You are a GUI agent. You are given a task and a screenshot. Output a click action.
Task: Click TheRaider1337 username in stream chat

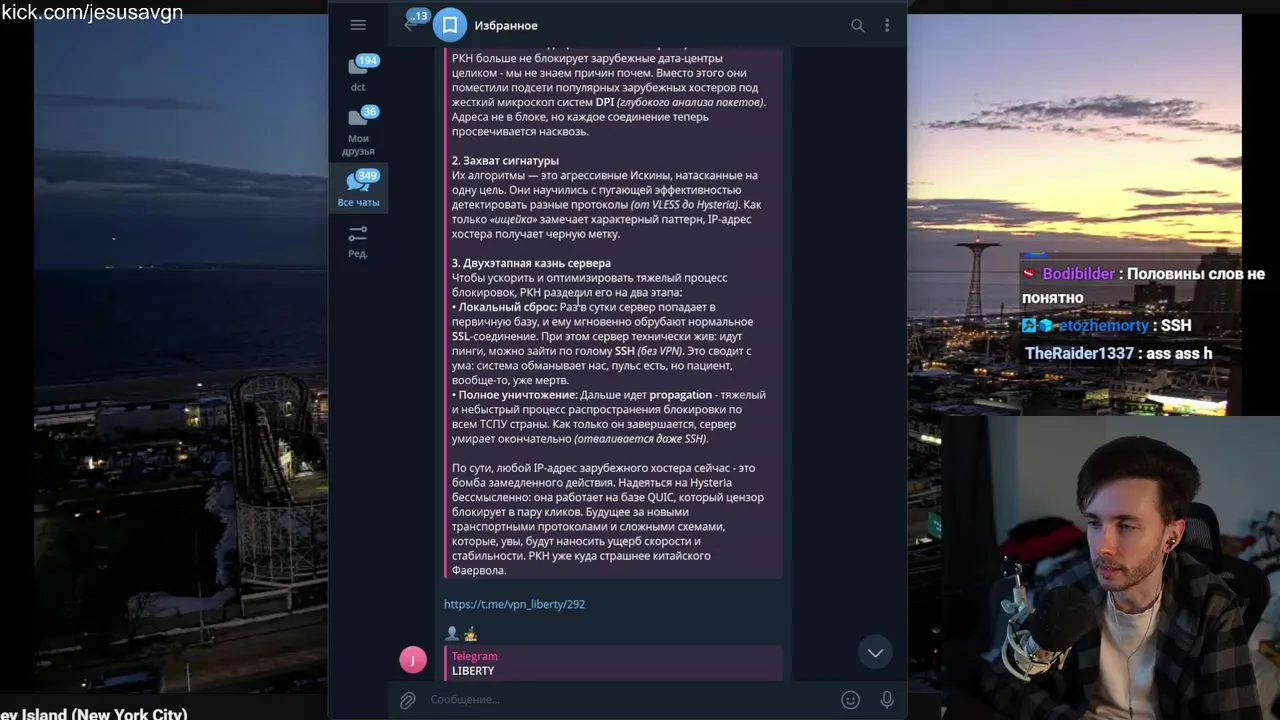point(1079,353)
